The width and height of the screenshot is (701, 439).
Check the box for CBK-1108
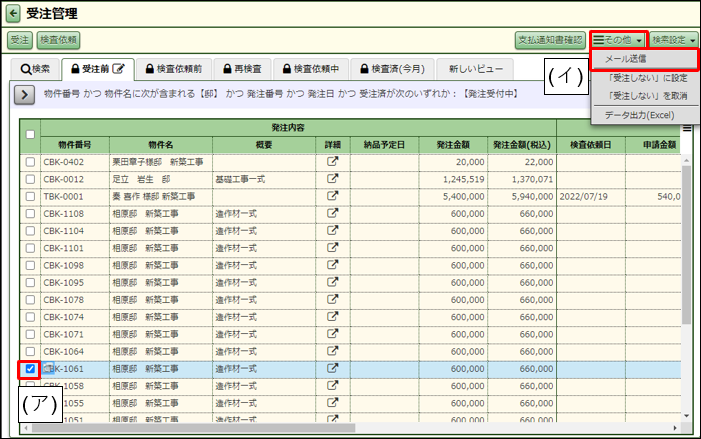[30, 213]
